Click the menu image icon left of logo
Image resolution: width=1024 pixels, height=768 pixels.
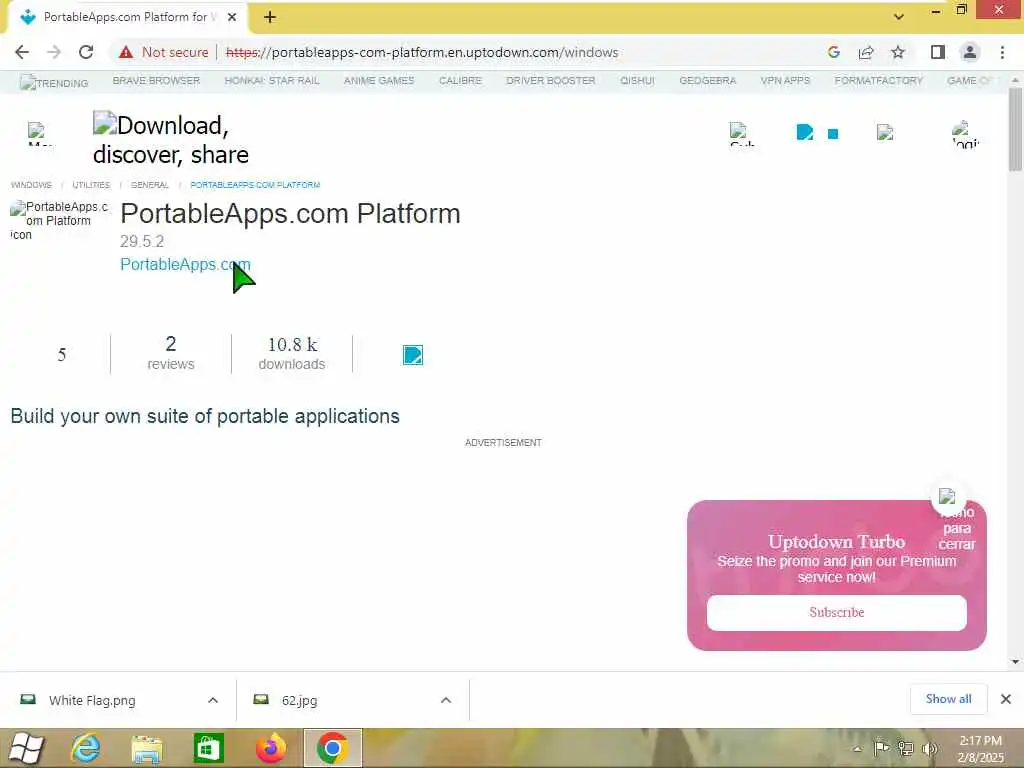(39, 134)
